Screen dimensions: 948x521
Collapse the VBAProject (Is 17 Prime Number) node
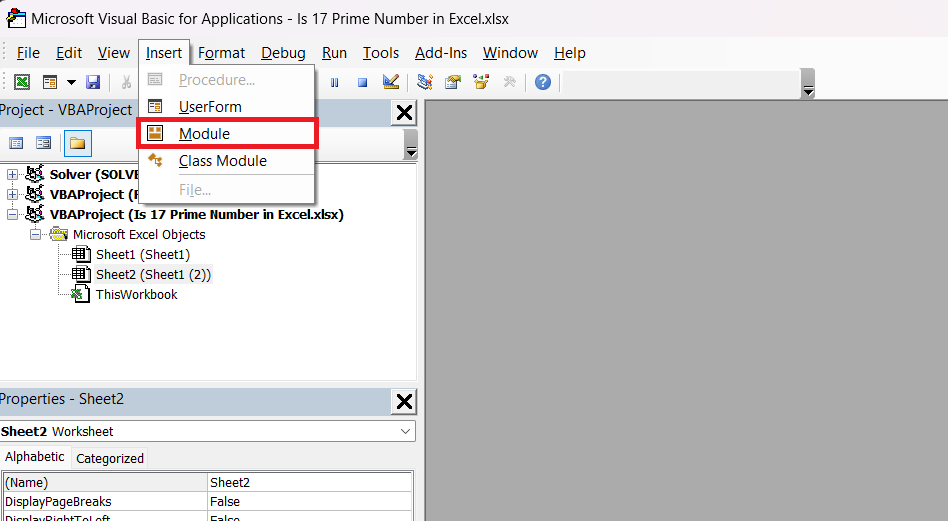(x=12, y=215)
